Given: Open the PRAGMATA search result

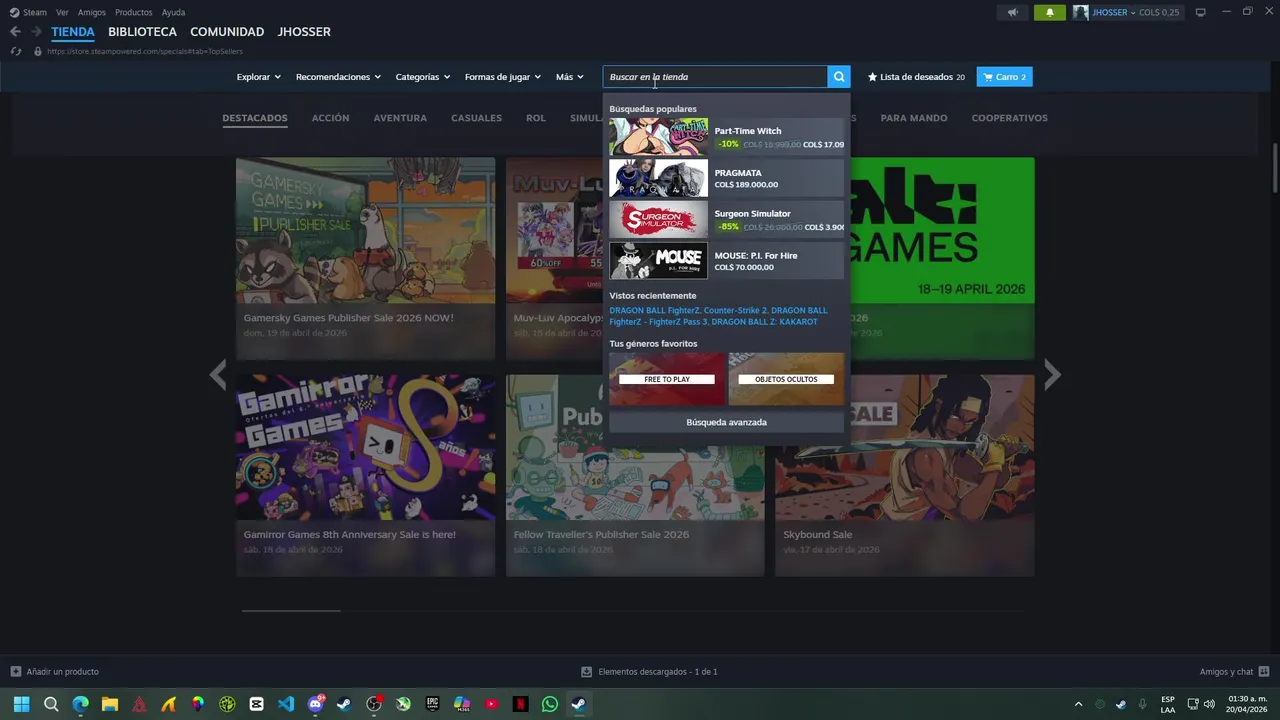Looking at the screenshot, I should pos(726,178).
